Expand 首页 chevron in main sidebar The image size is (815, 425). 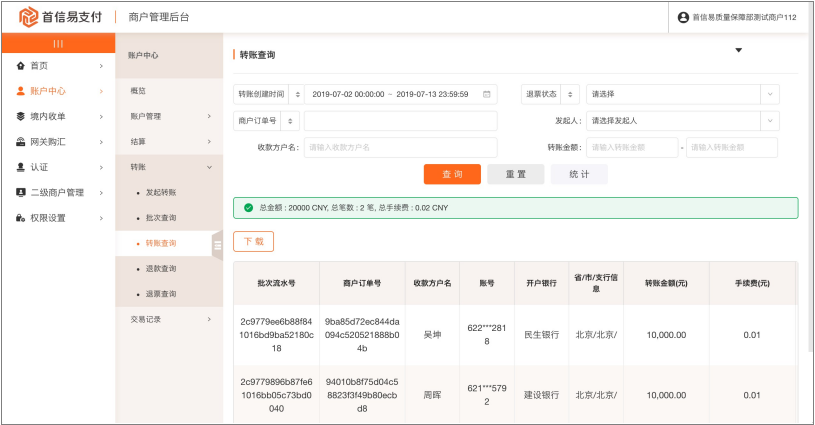click(101, 66)
